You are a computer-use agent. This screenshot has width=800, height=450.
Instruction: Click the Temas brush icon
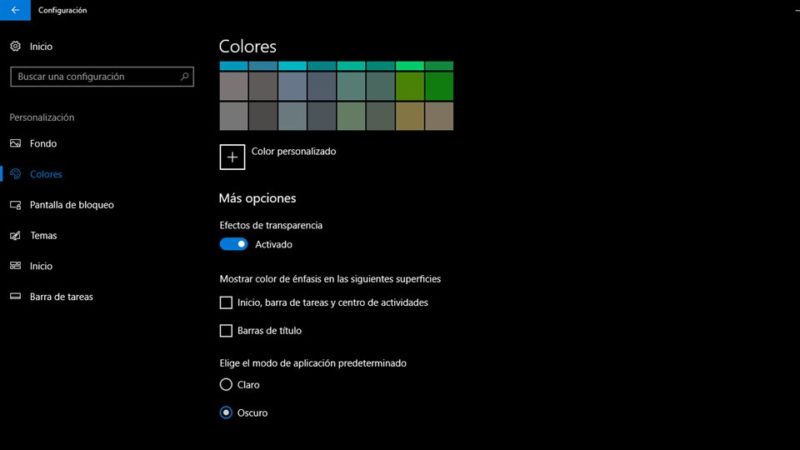(x=15, y=236)
